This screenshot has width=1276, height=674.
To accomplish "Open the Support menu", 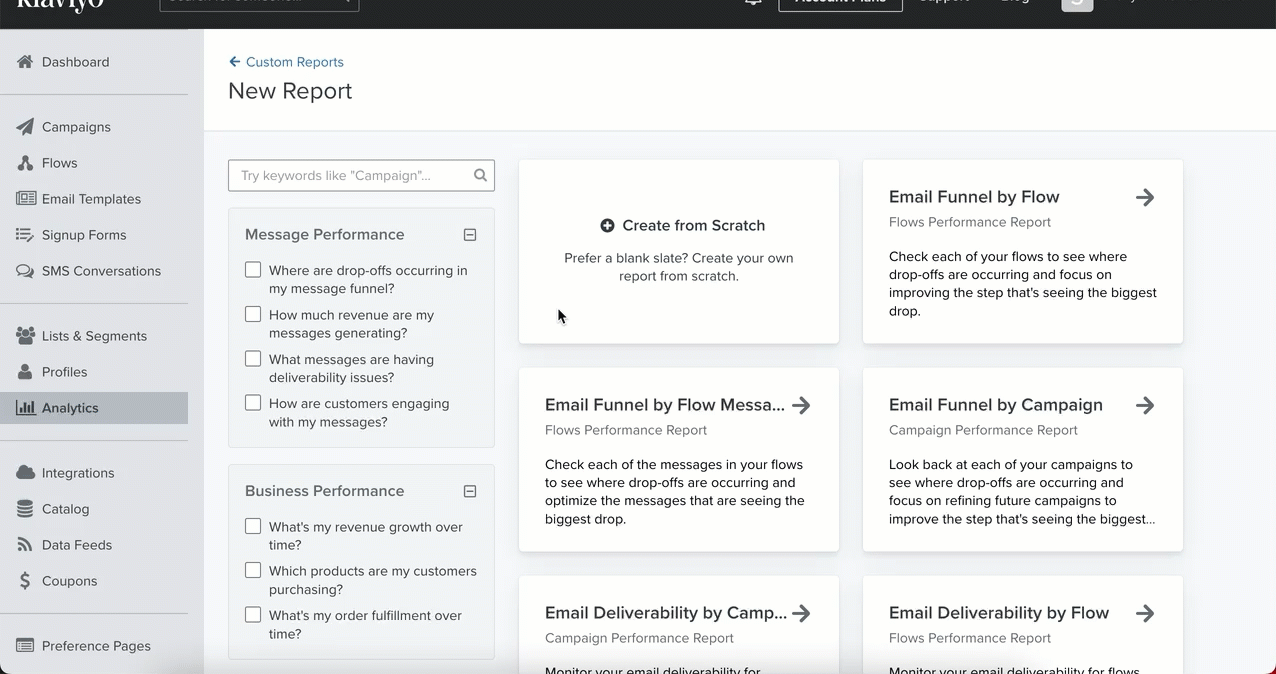I will (943, 3).
